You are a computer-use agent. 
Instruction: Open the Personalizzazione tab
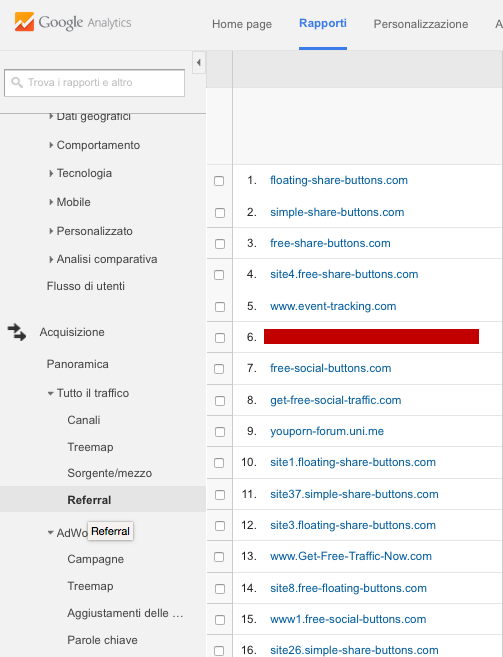421,24
